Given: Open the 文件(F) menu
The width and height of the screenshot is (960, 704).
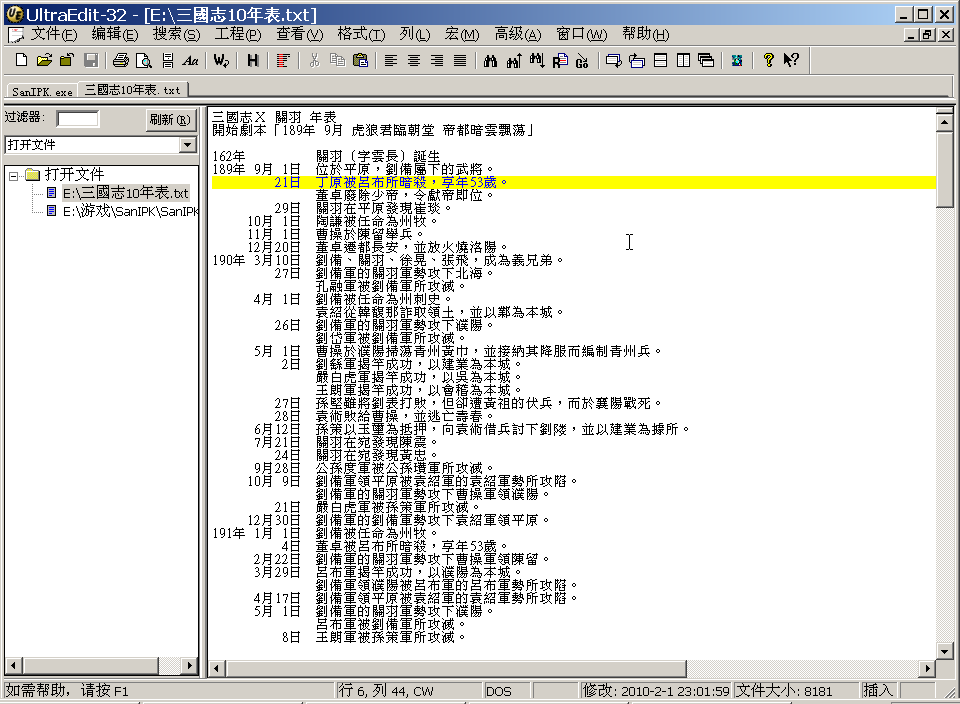Looking at the screenshot, I should 54,34.
